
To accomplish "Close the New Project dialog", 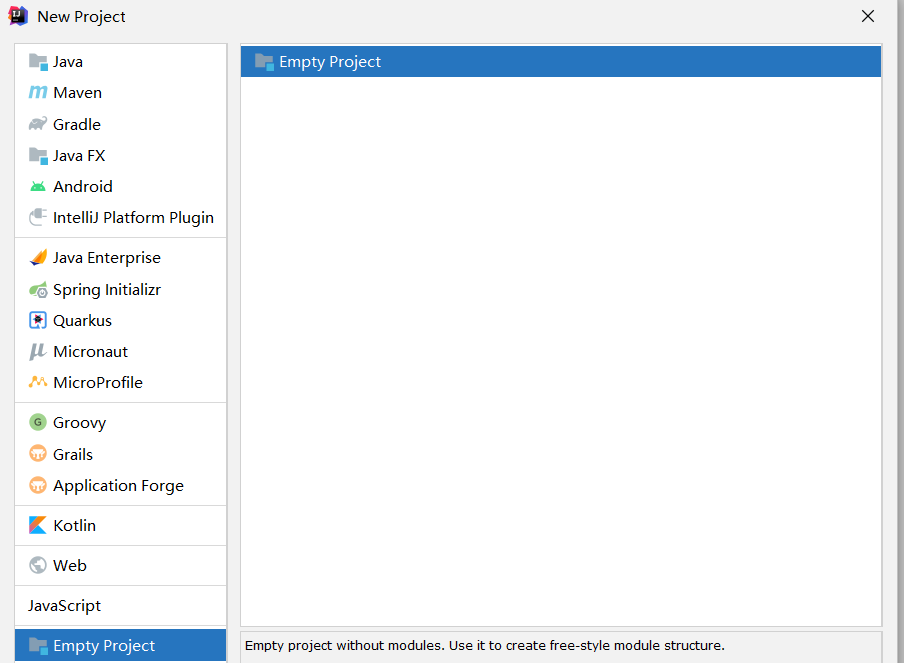I will [868, 16].
